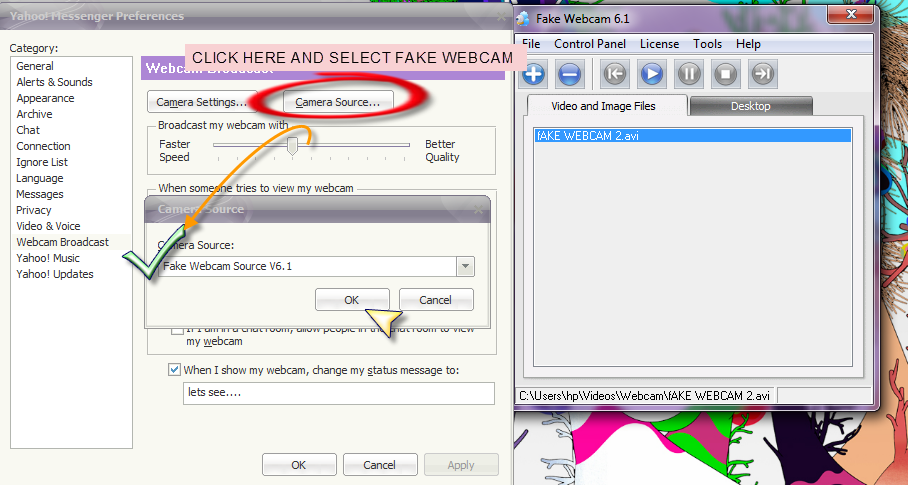The image size is (908, 485).
Task: Skip to next file in Fake Webcam
Action: [763, 74]
